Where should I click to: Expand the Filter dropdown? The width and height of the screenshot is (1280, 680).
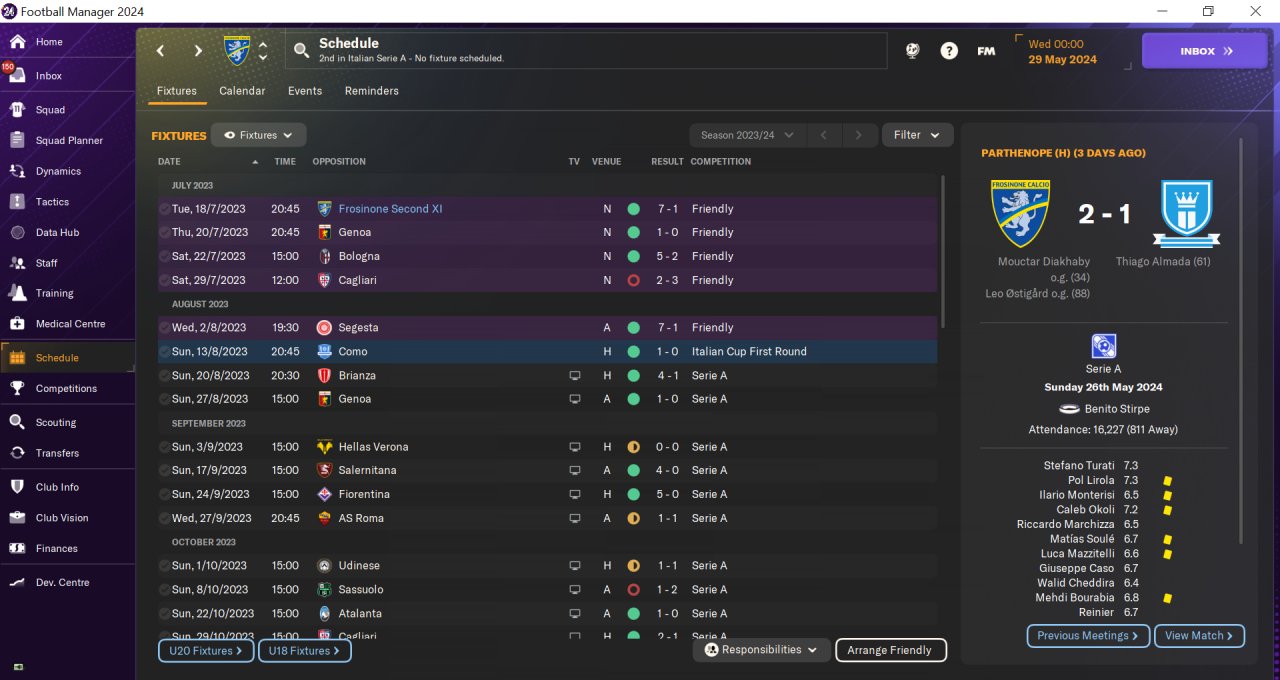[917, 135]
